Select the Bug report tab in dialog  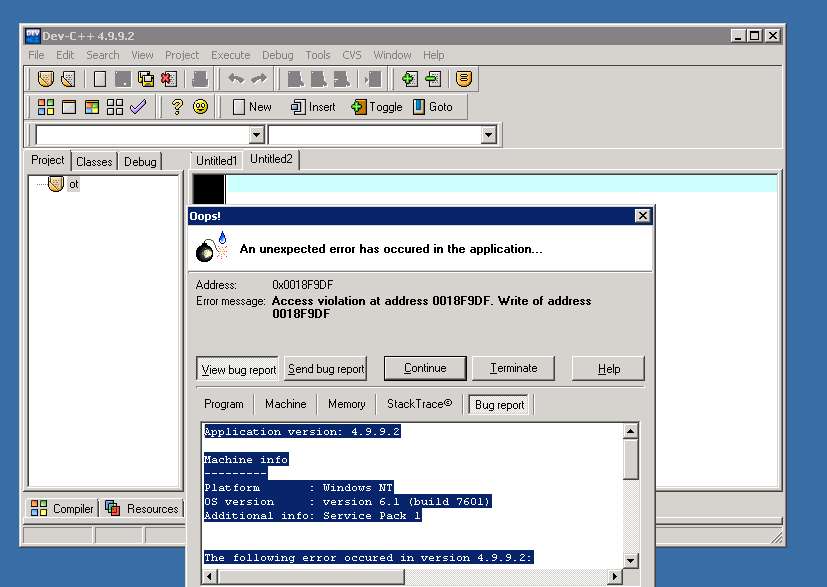pyautogui.click(x=499, y=405)
